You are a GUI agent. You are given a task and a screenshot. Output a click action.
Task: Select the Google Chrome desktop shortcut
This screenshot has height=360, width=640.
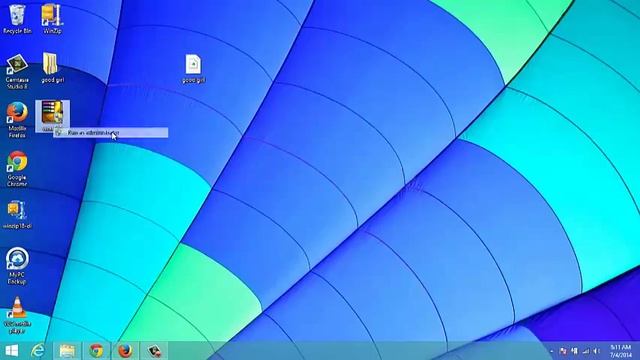[x=17, y=169]
